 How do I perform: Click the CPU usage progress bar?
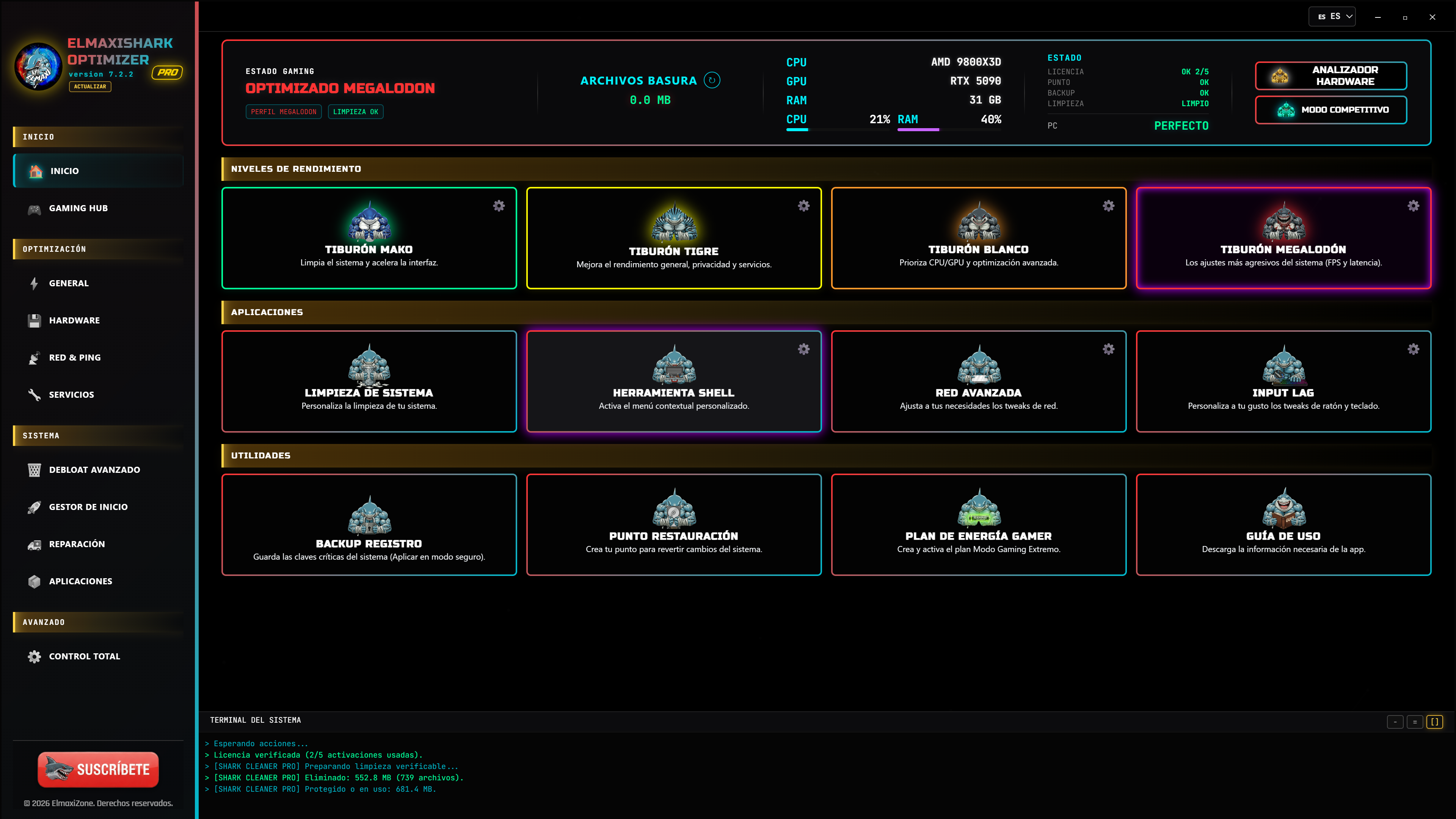838,130
